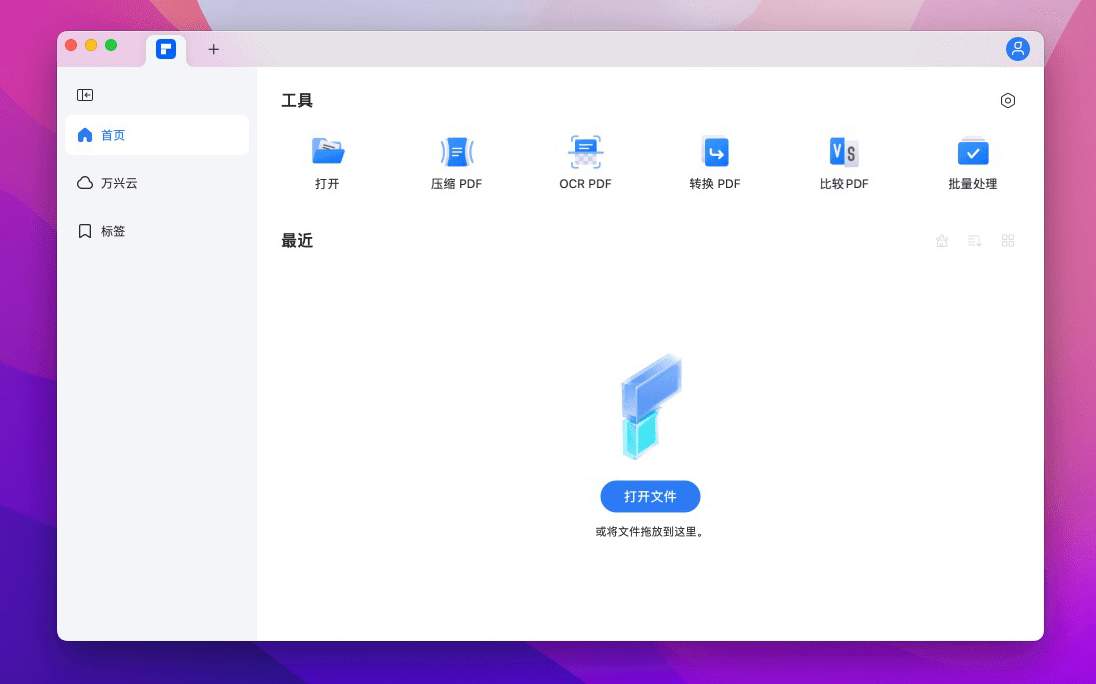Add a new tab with the plus button

click(x=213, y=49)
